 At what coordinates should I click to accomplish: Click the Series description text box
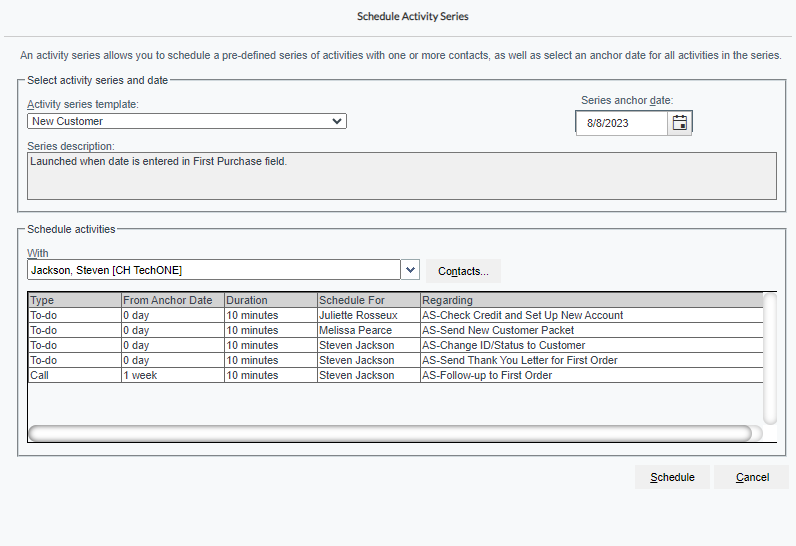[402, 176]
